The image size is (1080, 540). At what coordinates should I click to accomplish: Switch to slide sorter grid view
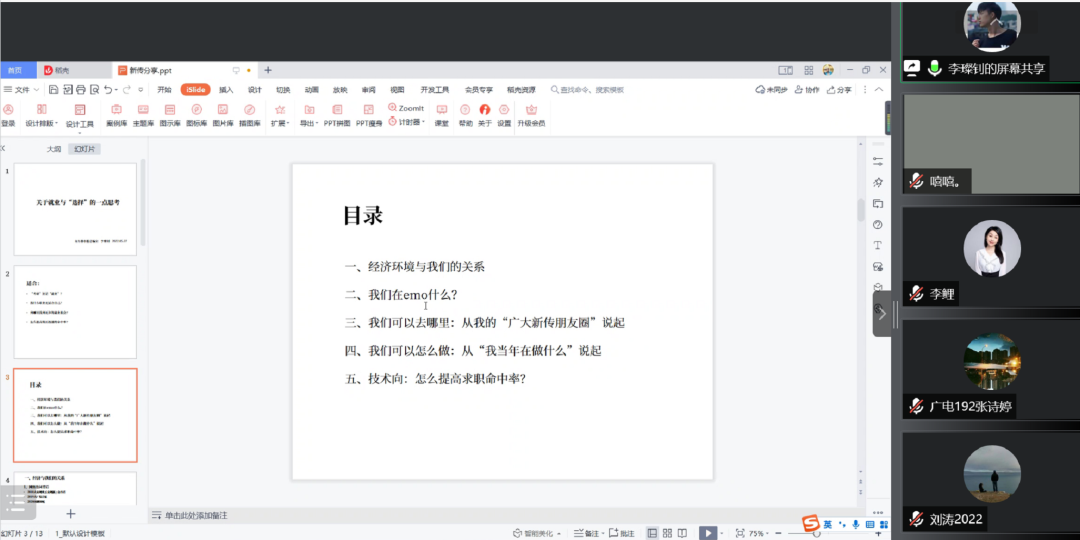click(668, 533)
